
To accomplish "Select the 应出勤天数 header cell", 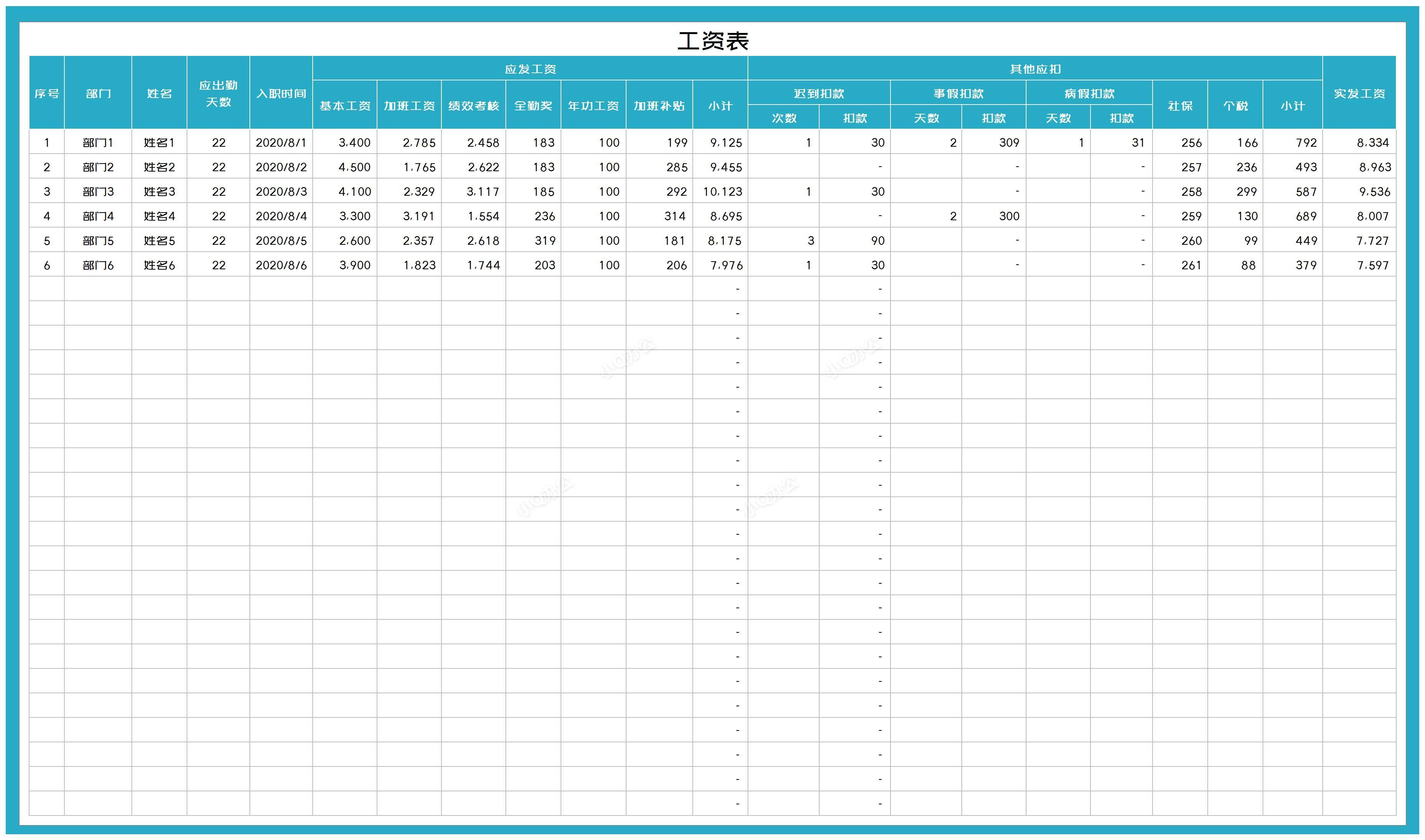I will (x=218, y=93).
